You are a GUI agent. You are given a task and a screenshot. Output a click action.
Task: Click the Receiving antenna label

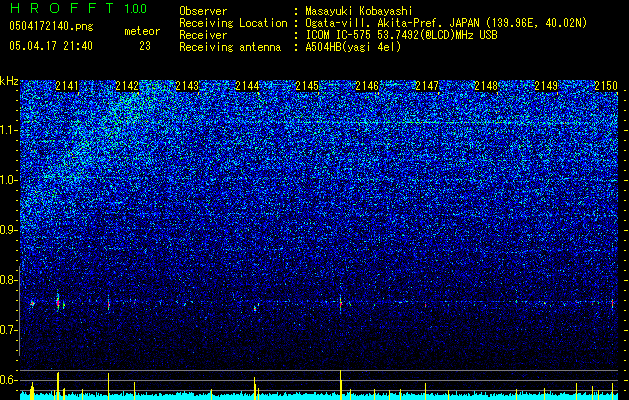pyautogui.click(x=230, y=47)
